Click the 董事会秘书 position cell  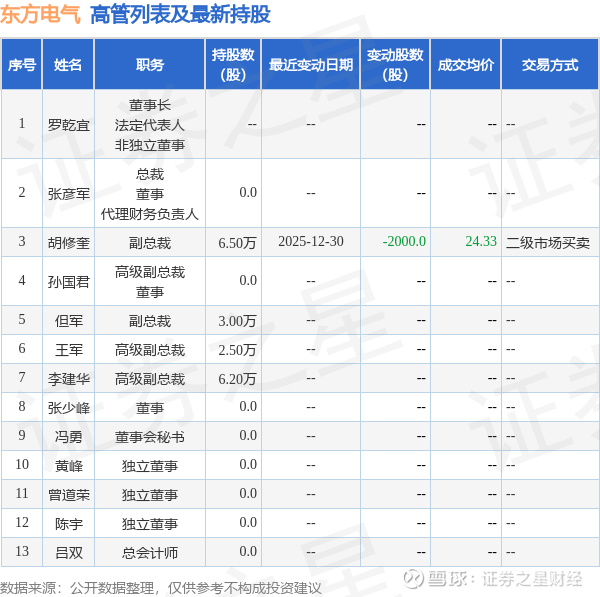point(150,437)
